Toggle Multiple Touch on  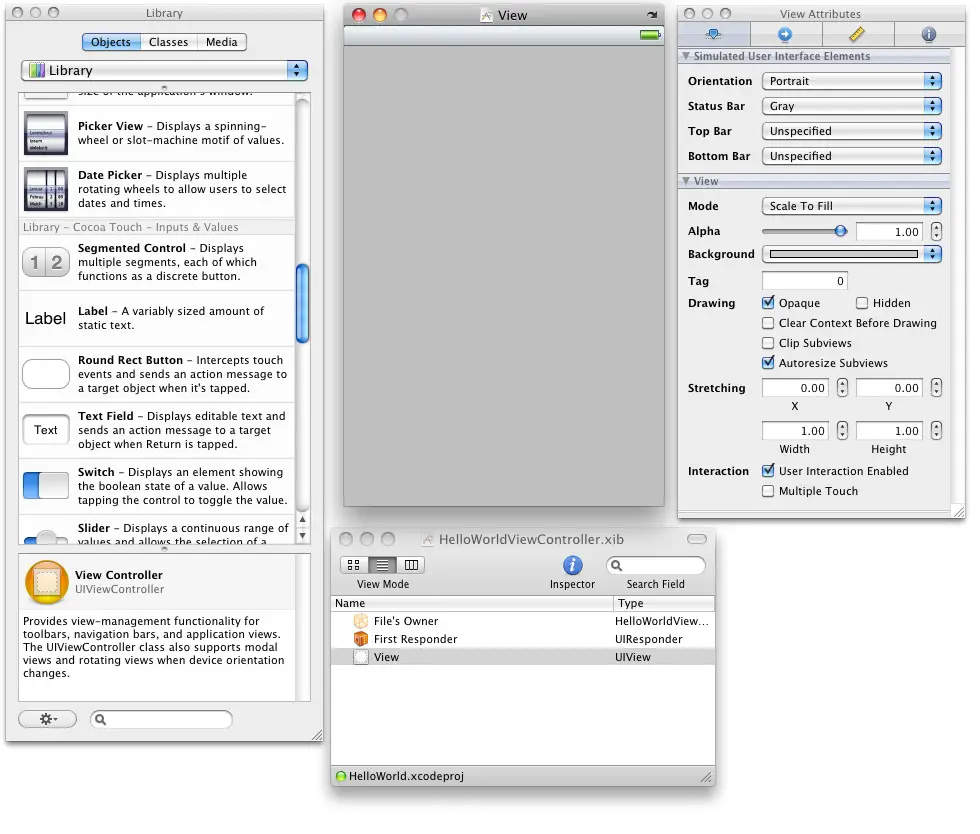(x=767, y=491)
